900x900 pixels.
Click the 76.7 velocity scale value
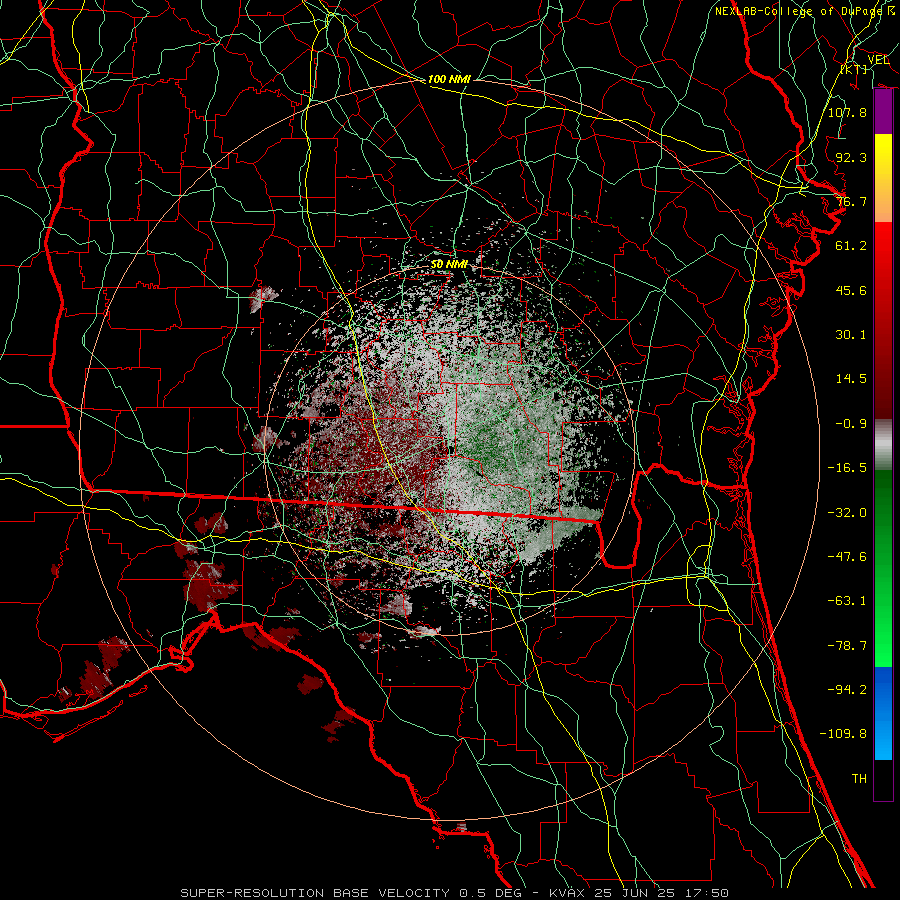pyautogui.click(x=851, y=201)
